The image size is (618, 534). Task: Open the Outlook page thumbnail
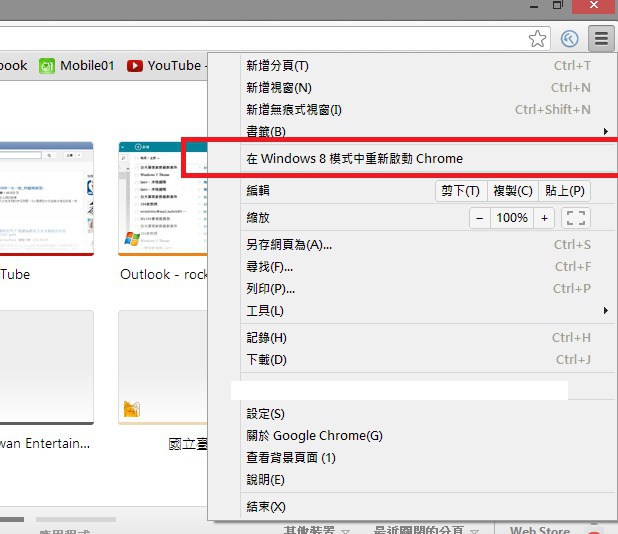tap(163, 199)
